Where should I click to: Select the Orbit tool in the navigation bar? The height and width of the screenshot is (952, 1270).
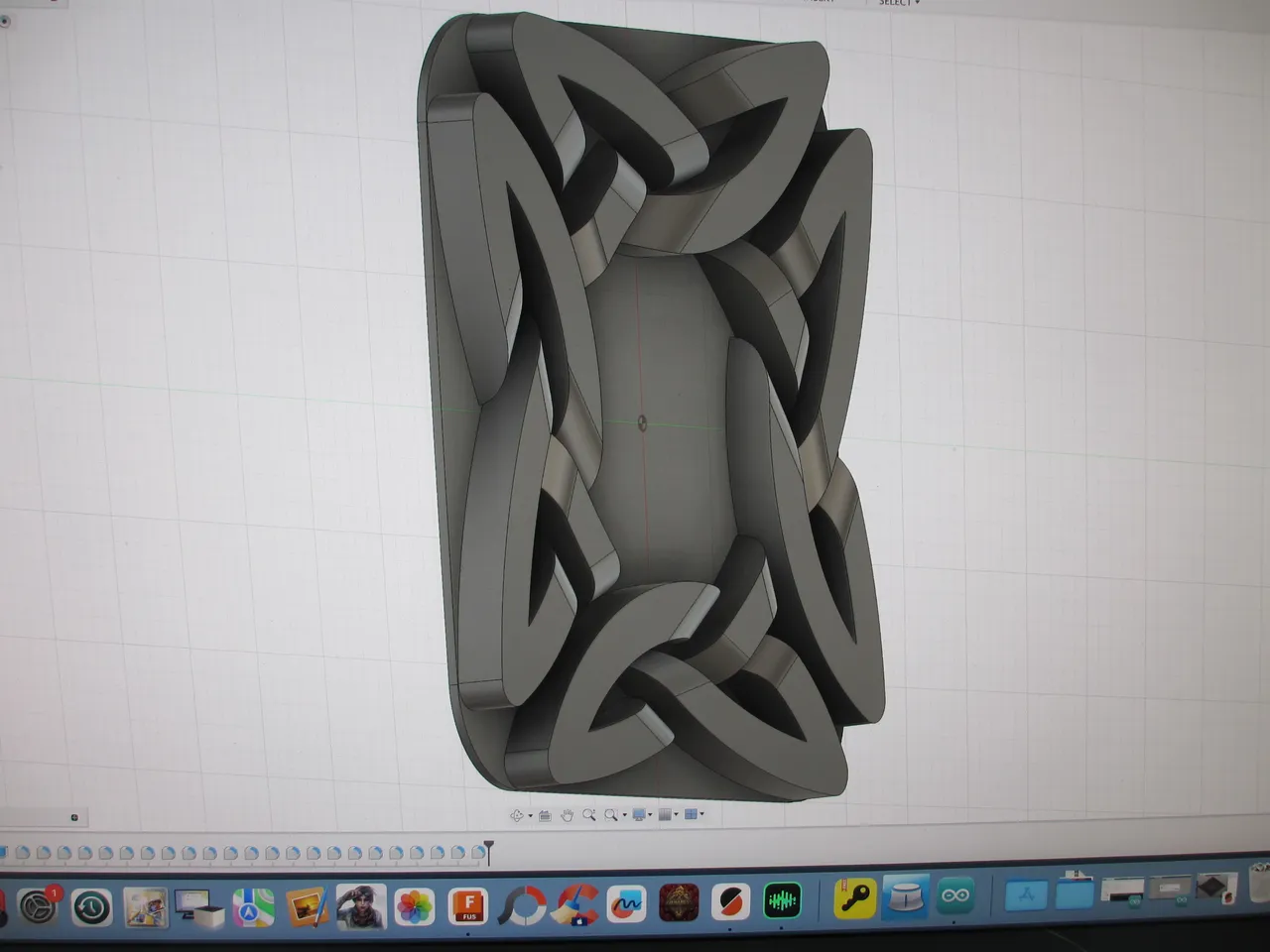pyautogui.click(x=517, y=815)
